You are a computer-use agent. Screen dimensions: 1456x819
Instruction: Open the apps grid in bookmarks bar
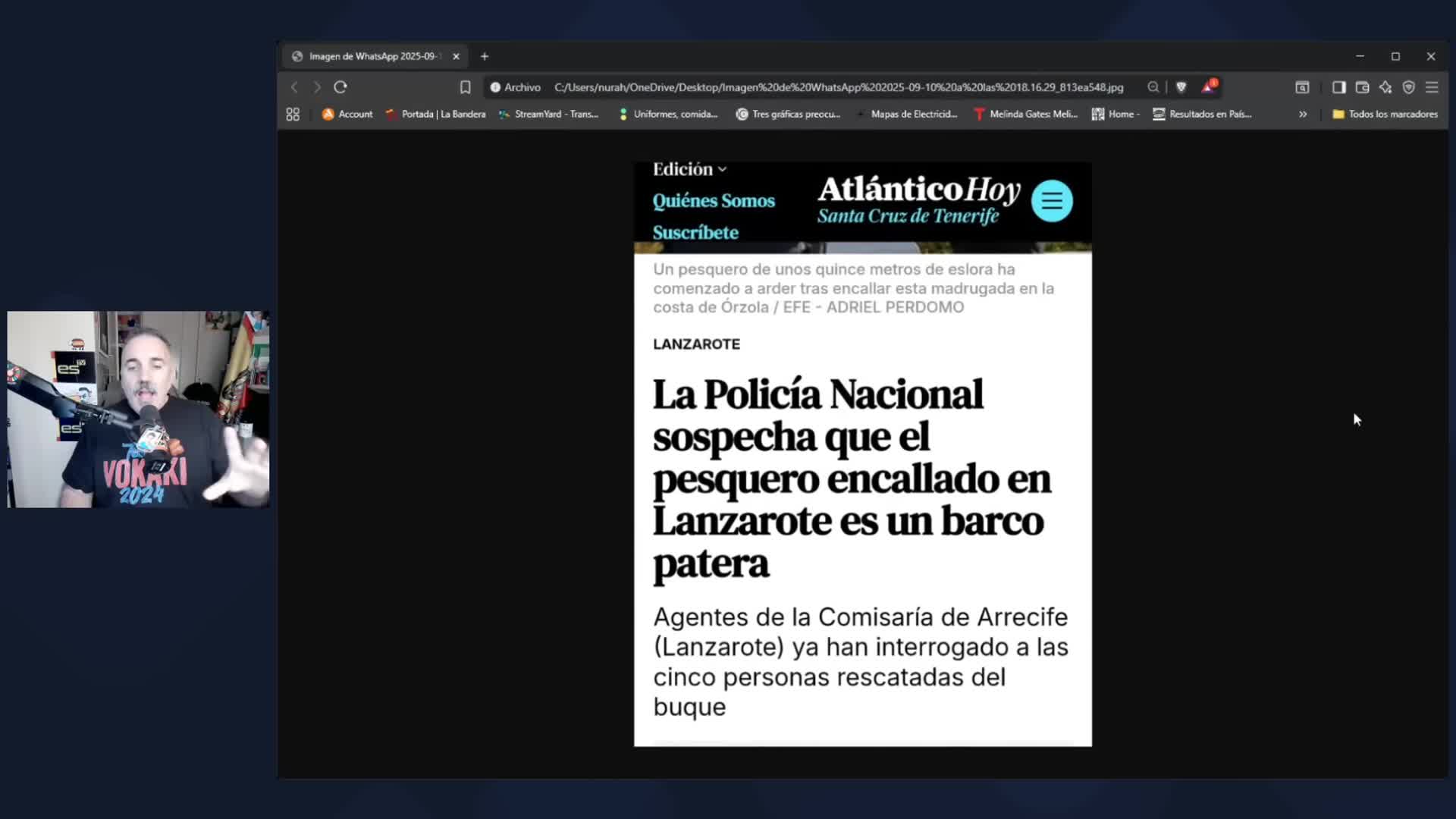293,114
